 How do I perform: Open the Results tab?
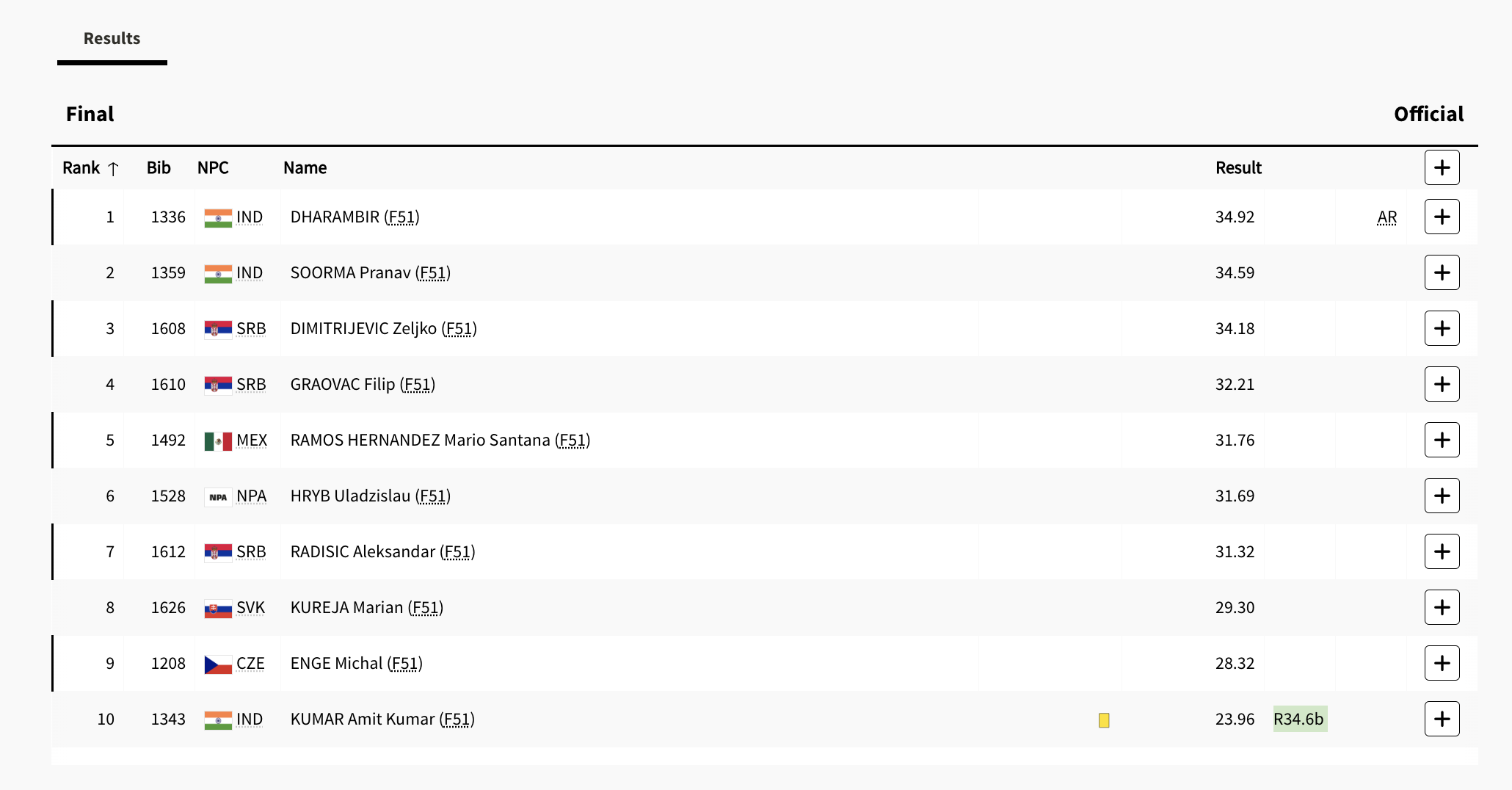click(x=112, y=39)
